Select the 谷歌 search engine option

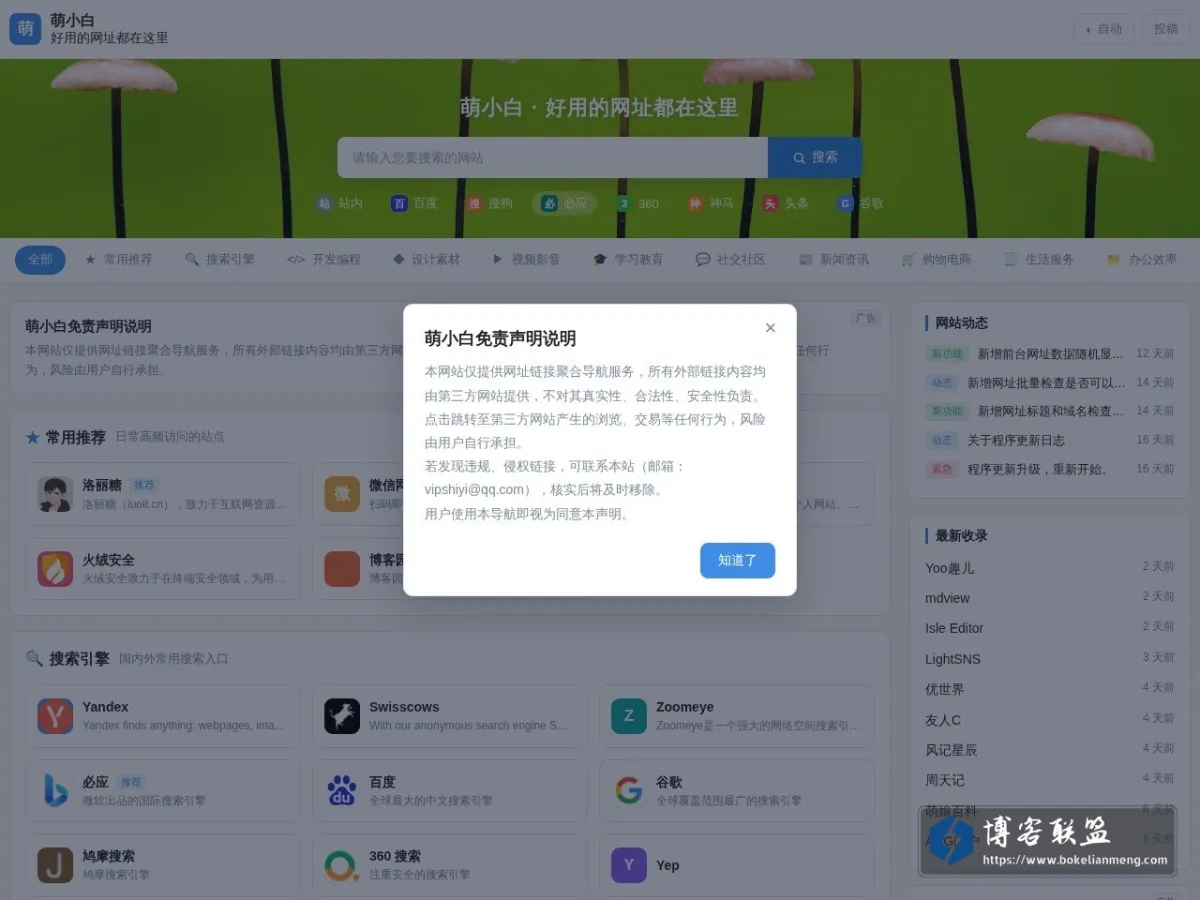[860, 203]
